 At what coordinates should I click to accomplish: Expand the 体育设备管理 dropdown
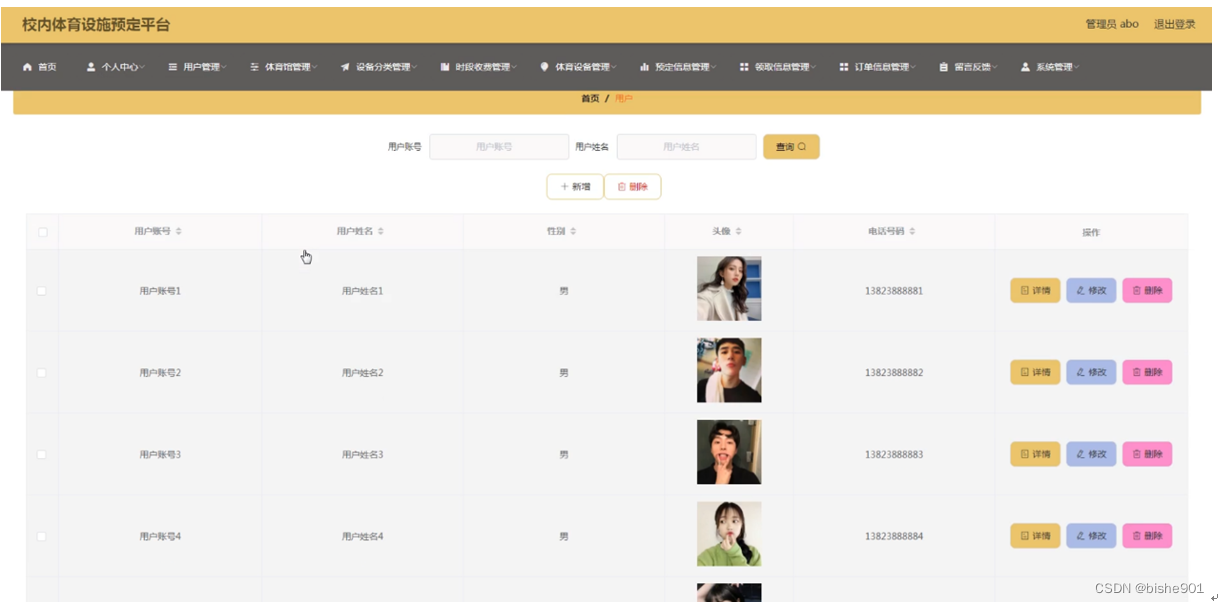click(578, 67)
